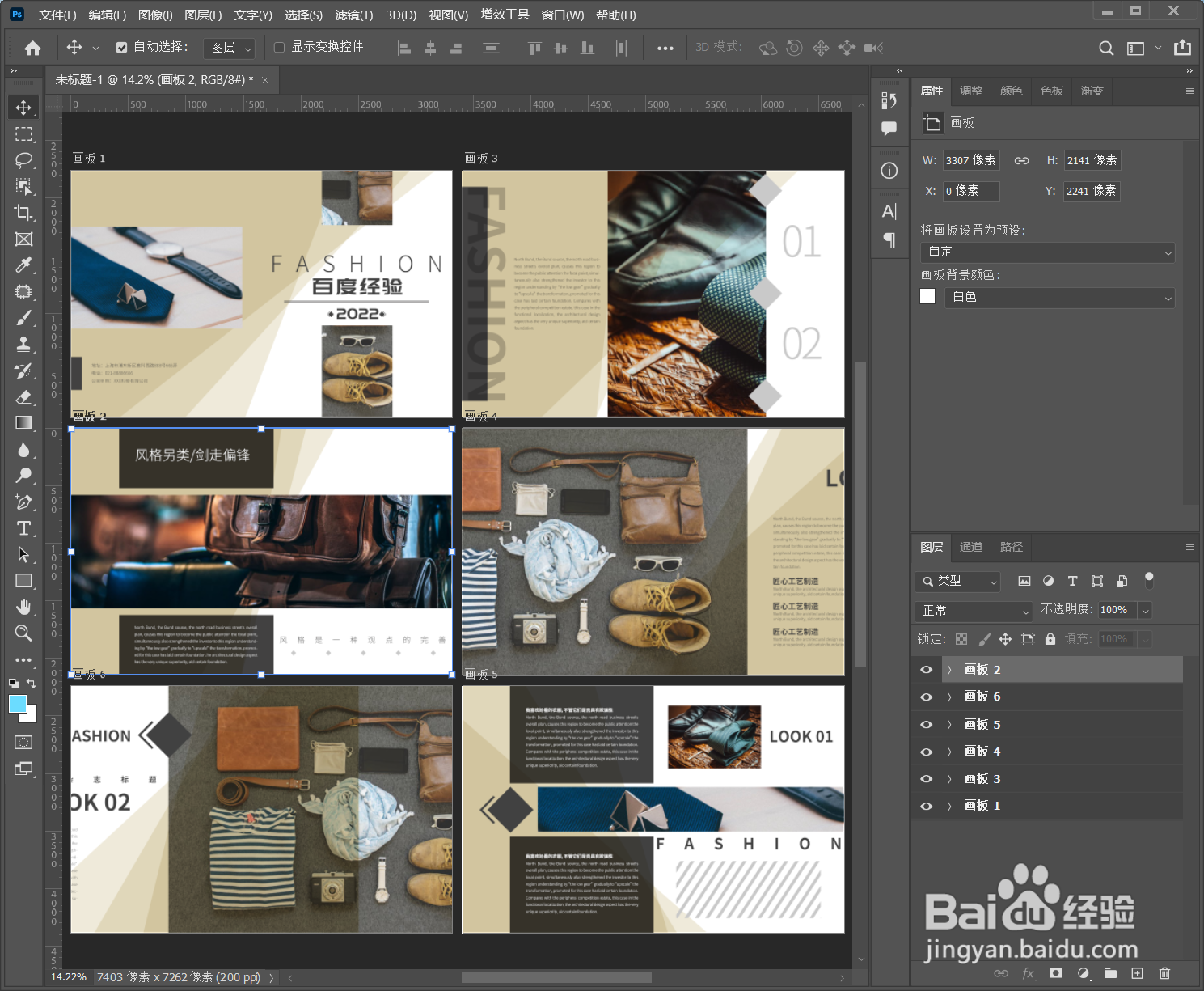Select the Dodge tool
This screenshot has width=1204, height=991.
pyautogui.click(x=23, y=476)
